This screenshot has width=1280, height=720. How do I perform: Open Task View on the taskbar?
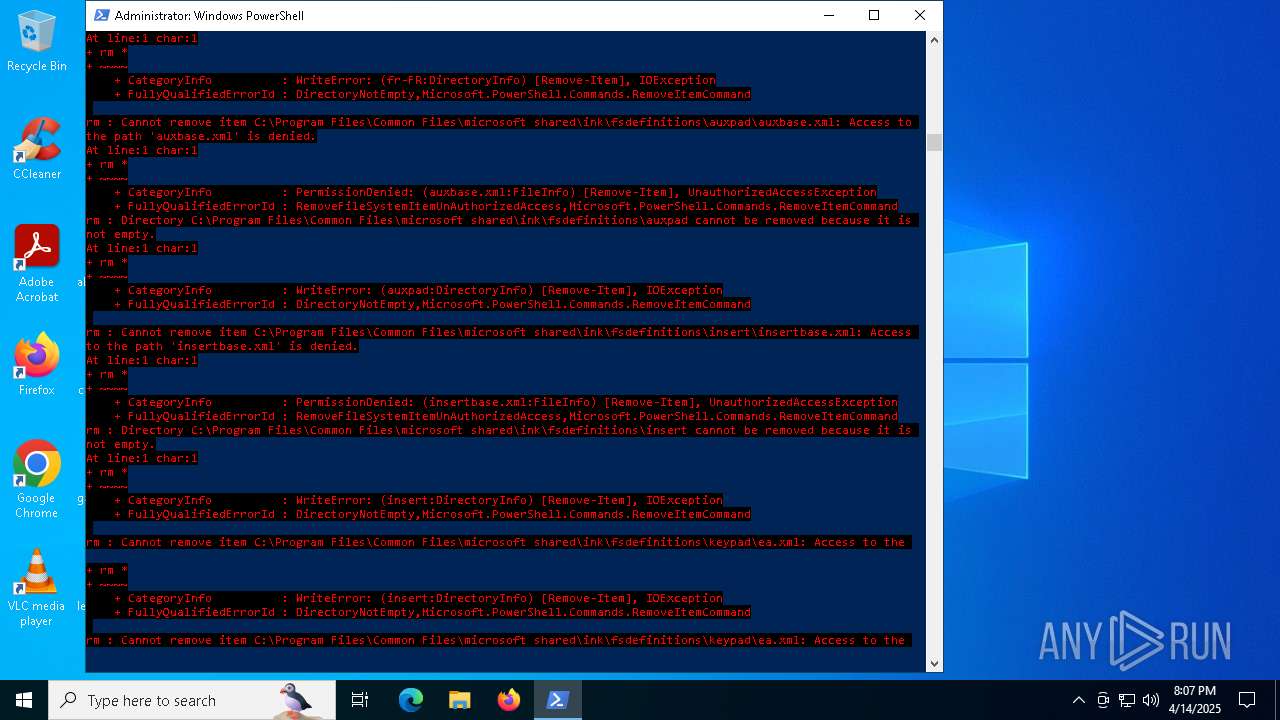pyautogui.click(x=360, y=700)
